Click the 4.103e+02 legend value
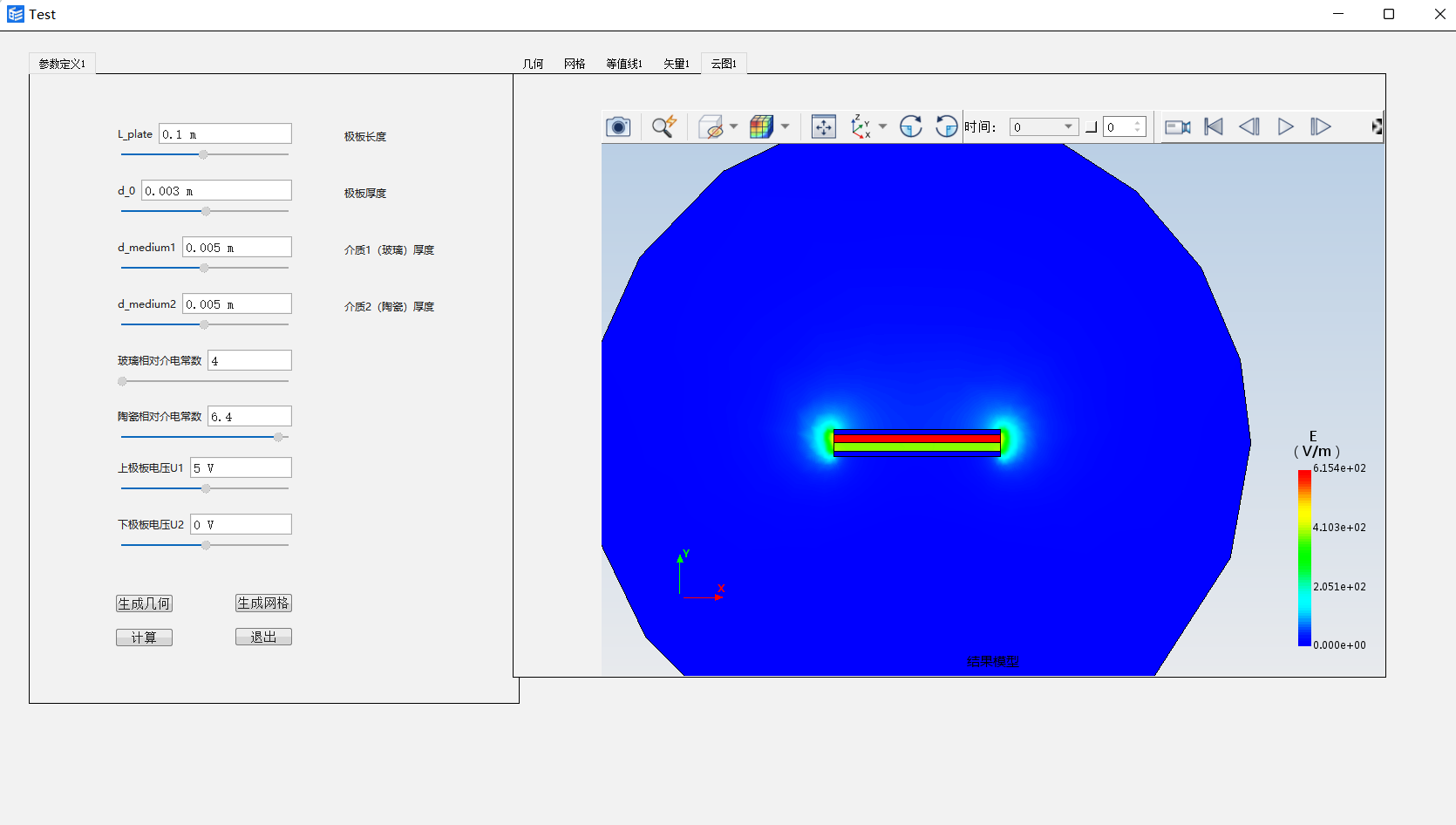Screen dimensions: 1456x825 (x=1339, y=528)
